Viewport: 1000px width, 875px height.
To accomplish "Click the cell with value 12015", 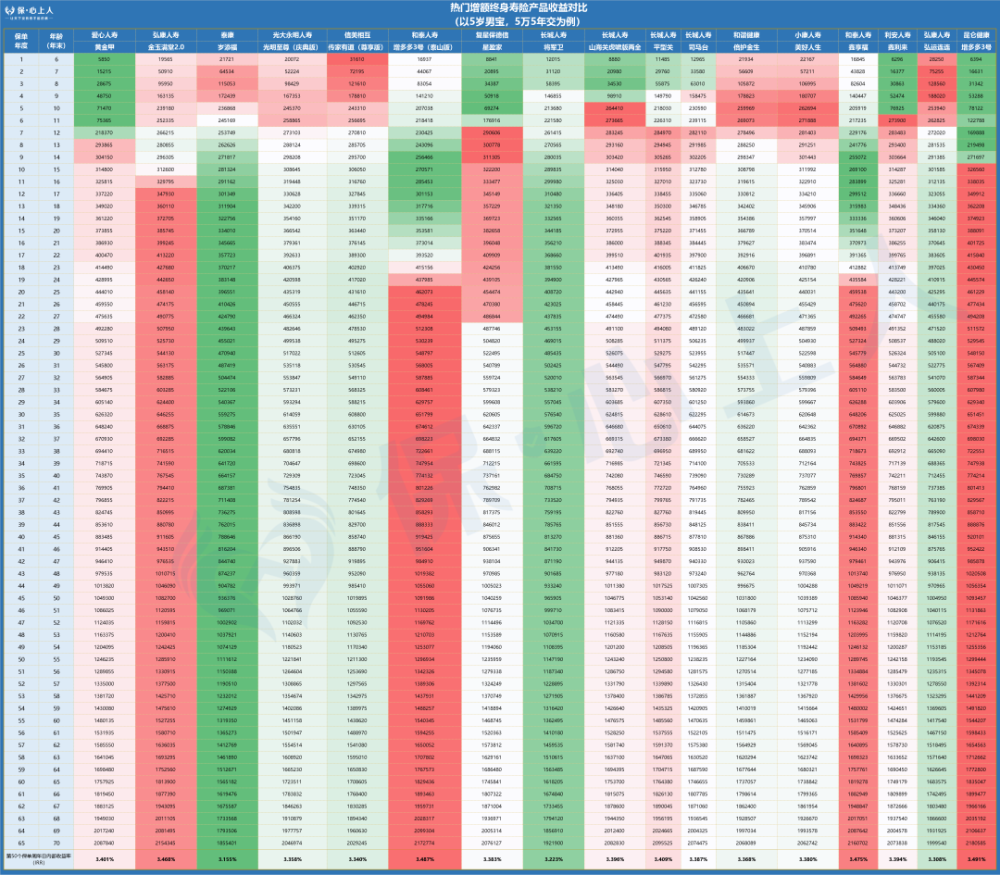I will click(x=553, y=59).
